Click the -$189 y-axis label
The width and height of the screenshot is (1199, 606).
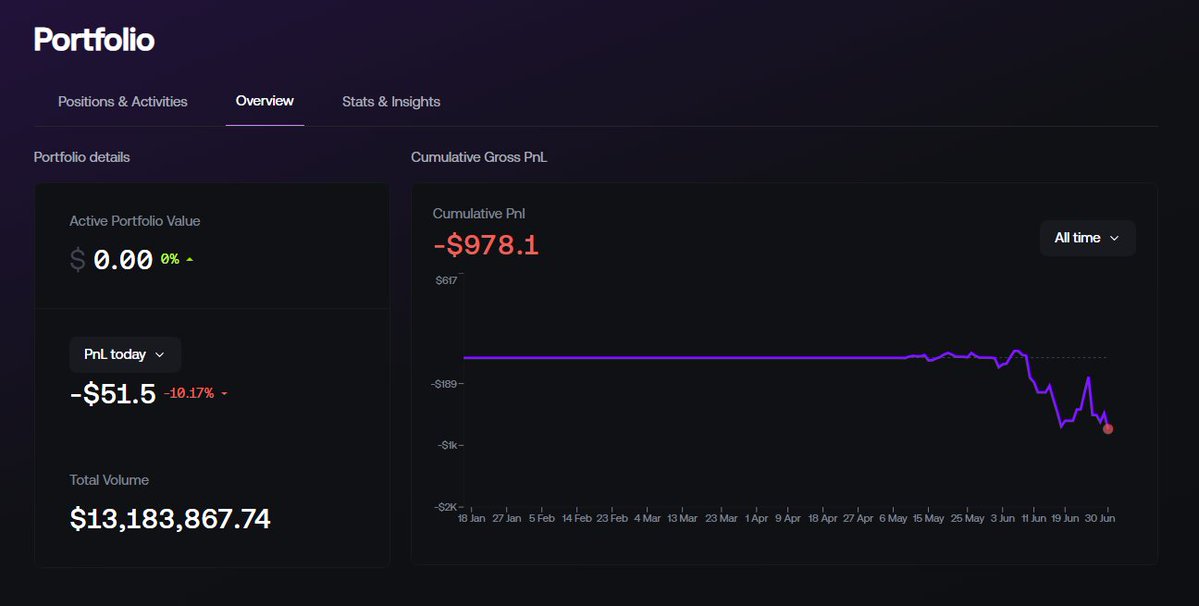click(444, 384)
